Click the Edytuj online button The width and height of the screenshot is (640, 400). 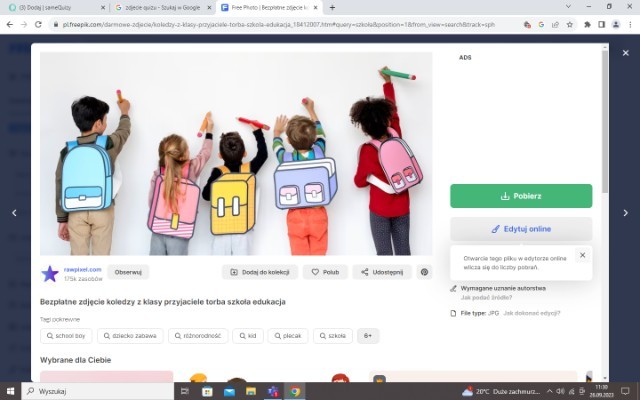(x=520, y=229)
